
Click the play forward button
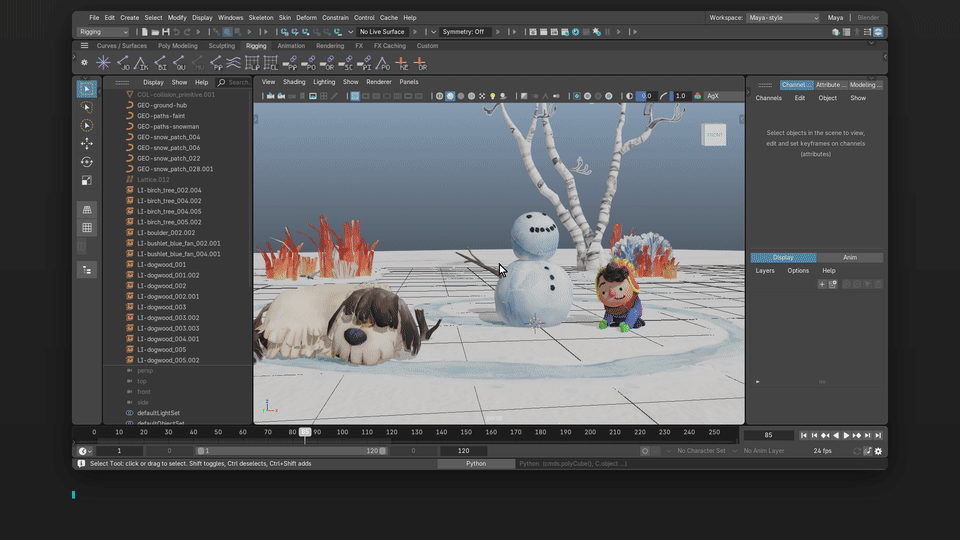[846, 435]
